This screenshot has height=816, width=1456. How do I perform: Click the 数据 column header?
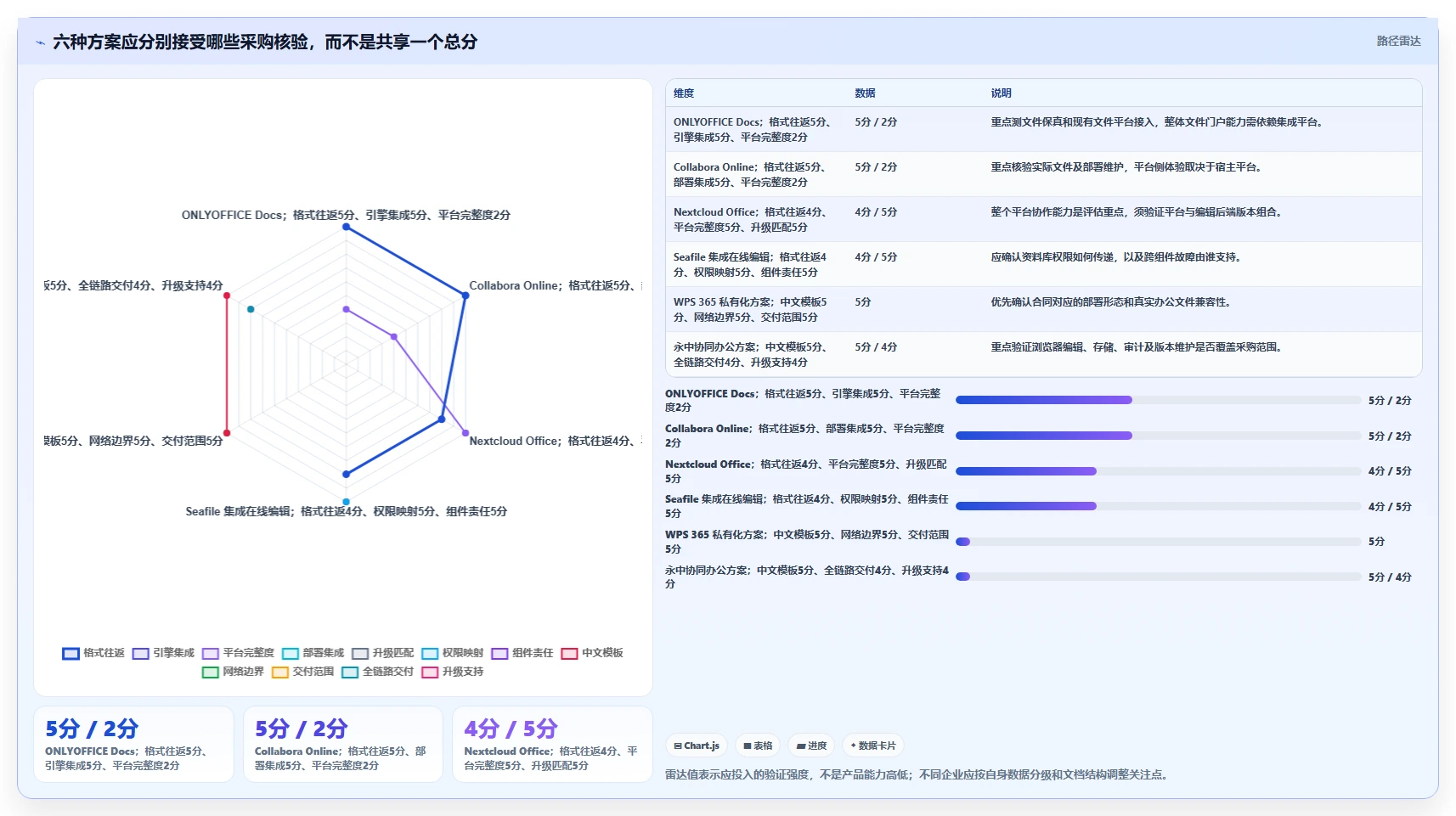865,93
